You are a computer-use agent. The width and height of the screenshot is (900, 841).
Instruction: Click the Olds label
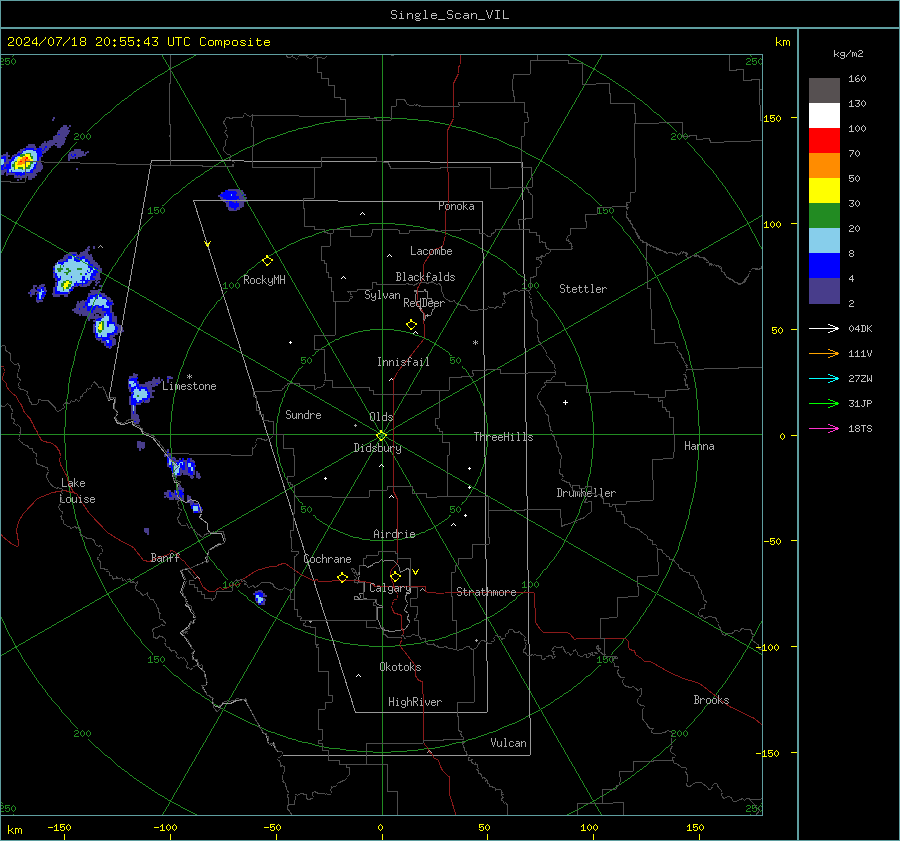pos(381,417)
